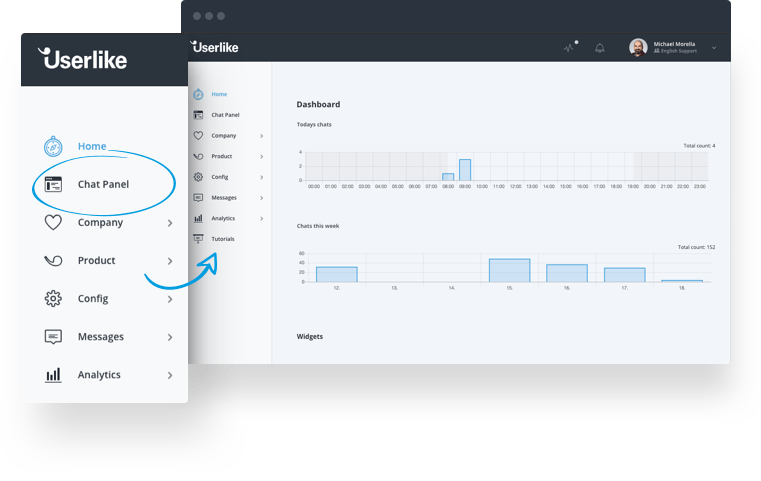Click small Home compass icon in dashboard sidebar

(x=198, y=94)
